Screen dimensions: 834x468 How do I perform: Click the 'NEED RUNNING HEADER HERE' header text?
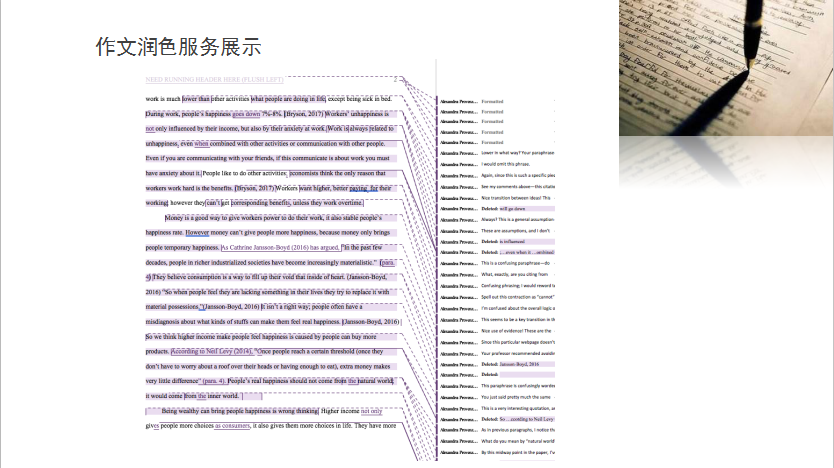click(x=215, y=79)
